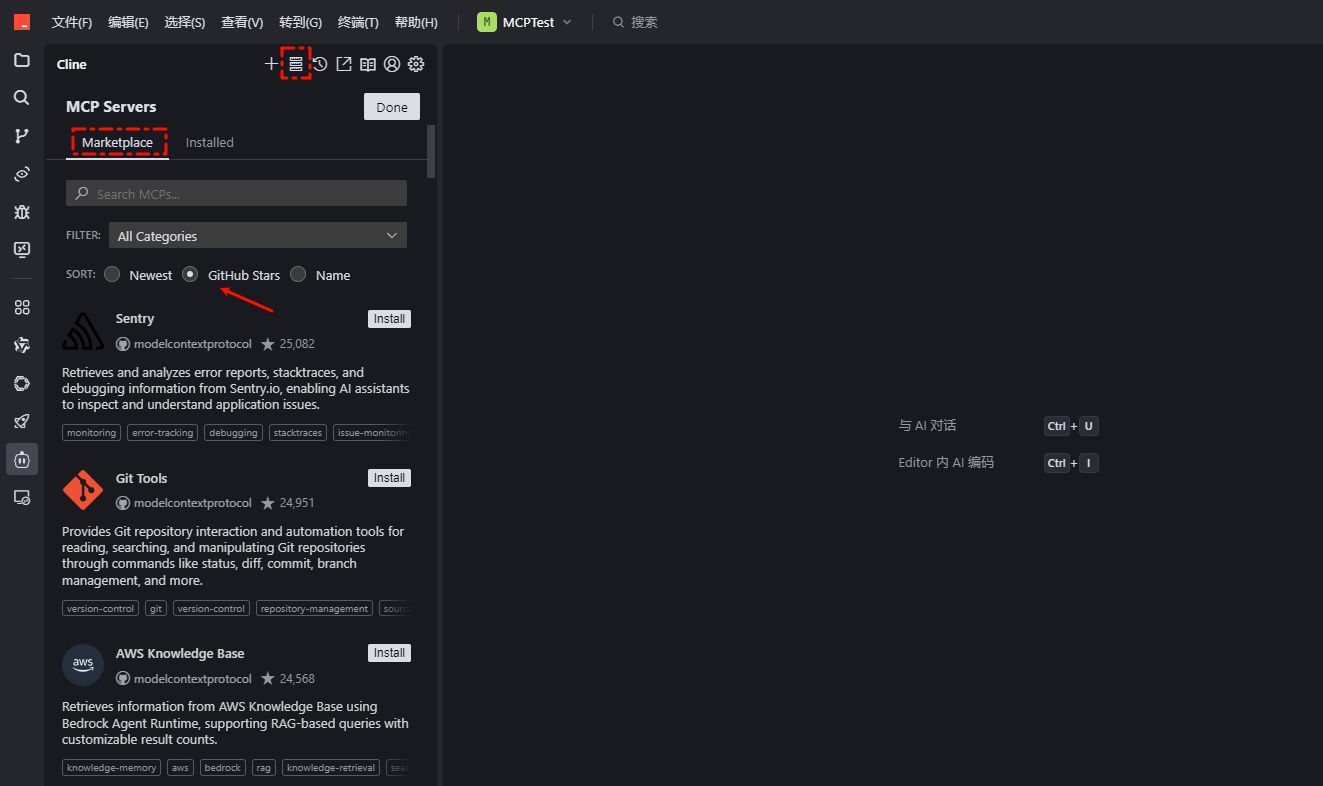
Task: Open the Git Tools modelcontextprotocol GitHub link
Action: (x=184, y=503)
